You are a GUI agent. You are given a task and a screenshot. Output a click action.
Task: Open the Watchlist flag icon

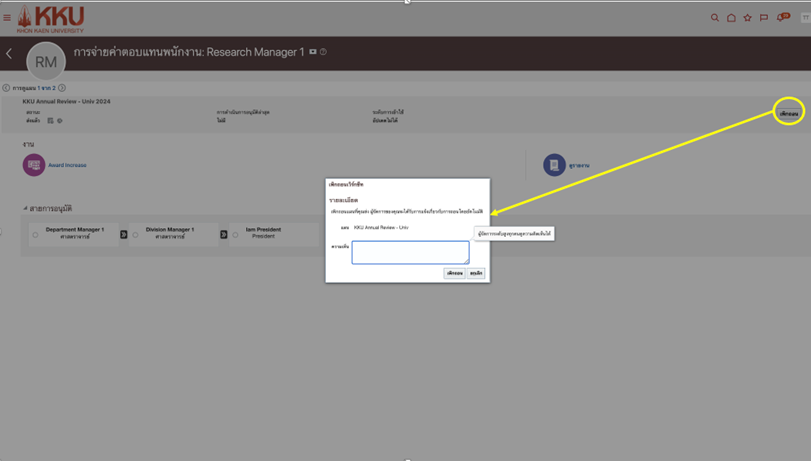[x=764, y=18]
